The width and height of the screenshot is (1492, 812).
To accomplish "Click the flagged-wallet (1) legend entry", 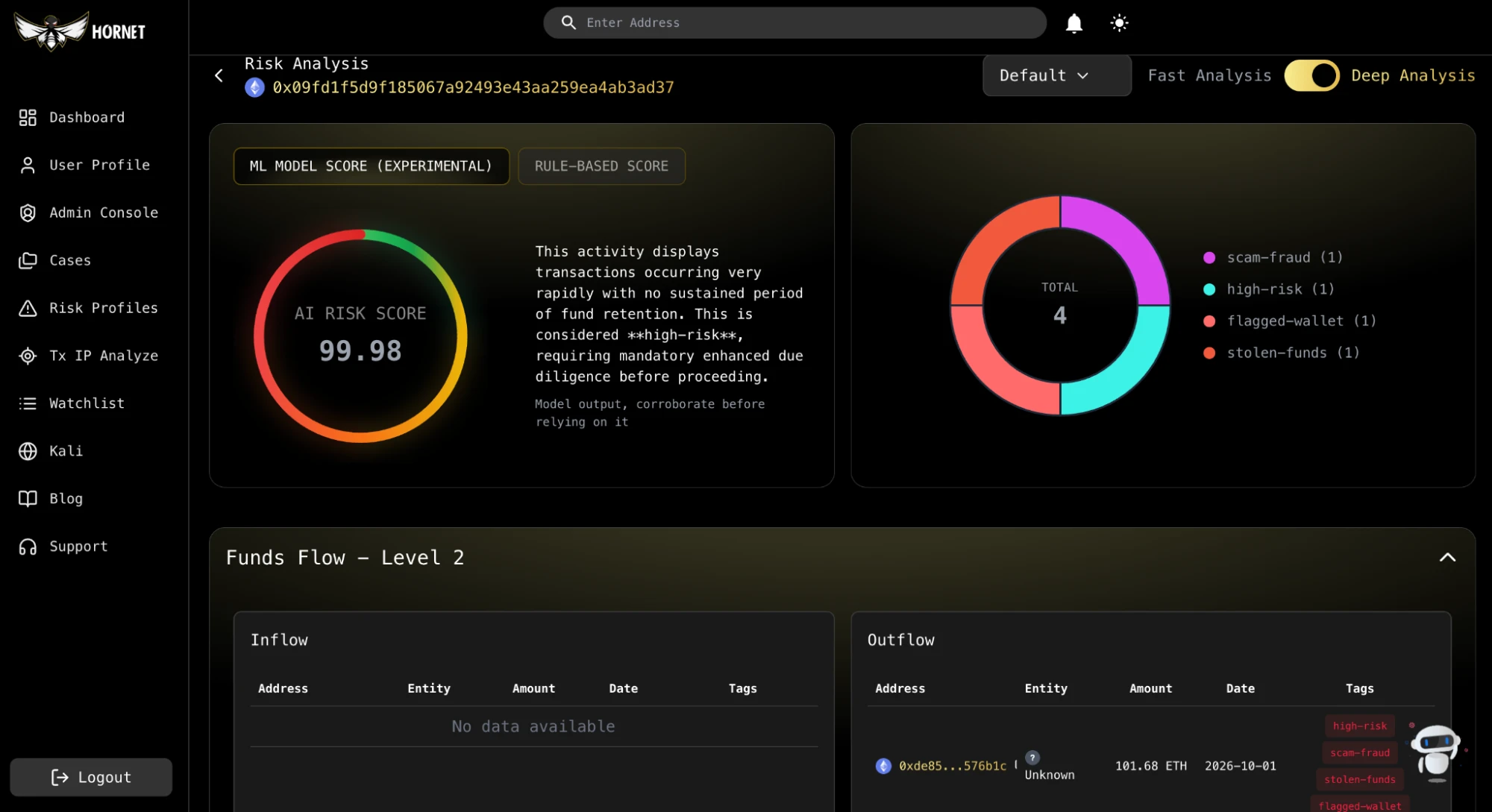I will point(1290,321).
